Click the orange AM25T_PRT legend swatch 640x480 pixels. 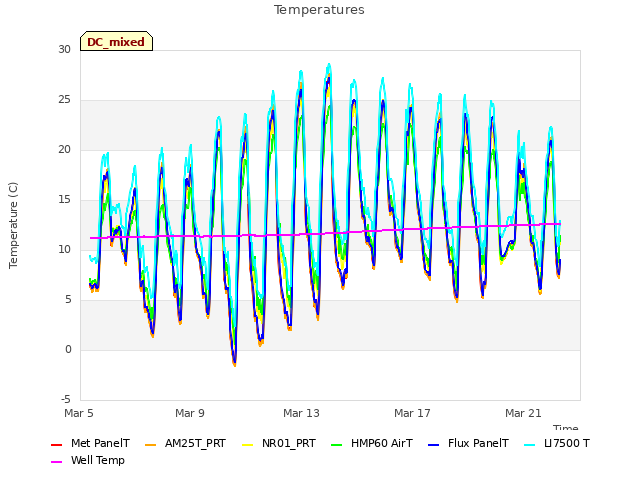point(151,444)
